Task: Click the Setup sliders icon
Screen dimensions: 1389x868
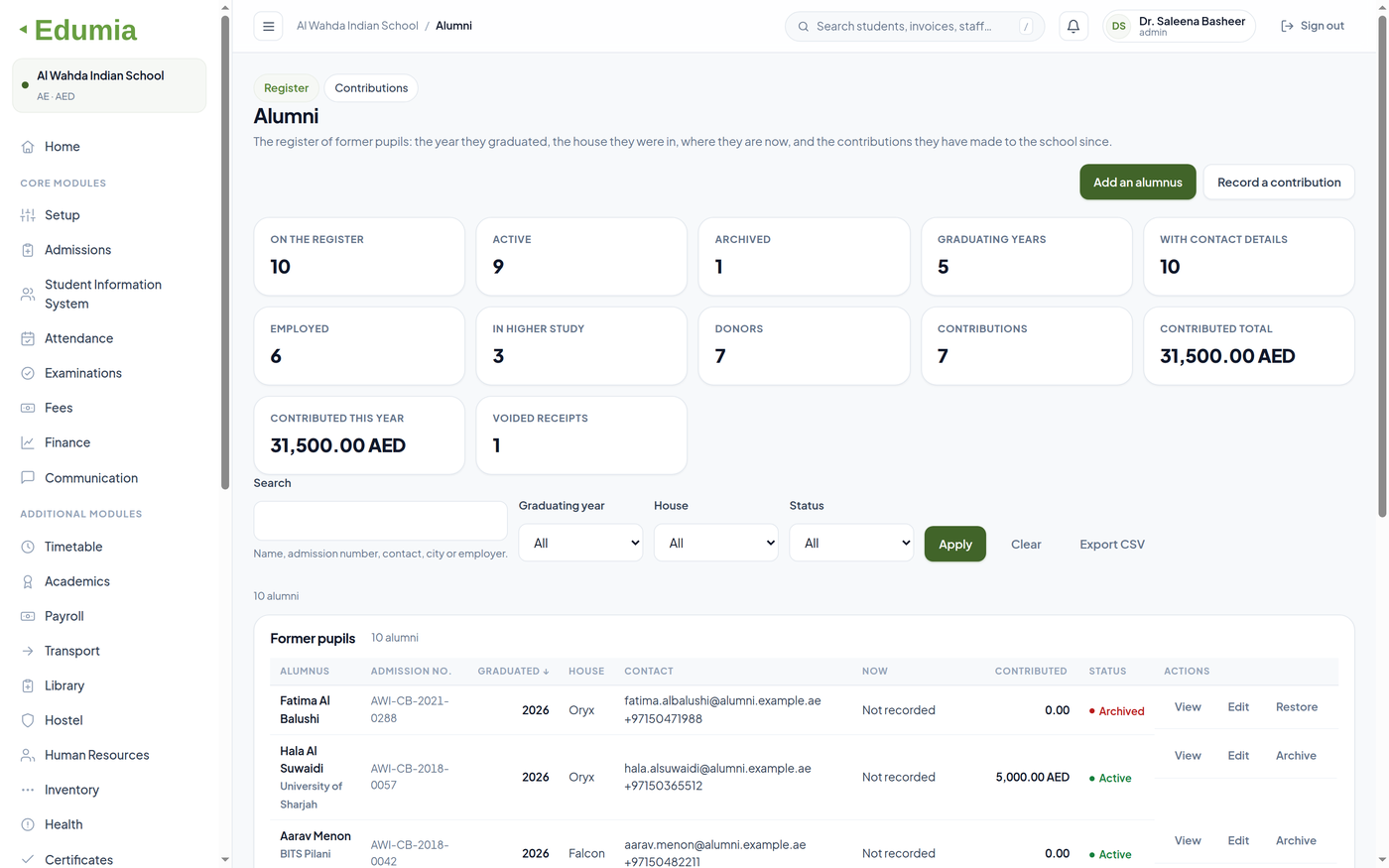Action: [28, 215]
